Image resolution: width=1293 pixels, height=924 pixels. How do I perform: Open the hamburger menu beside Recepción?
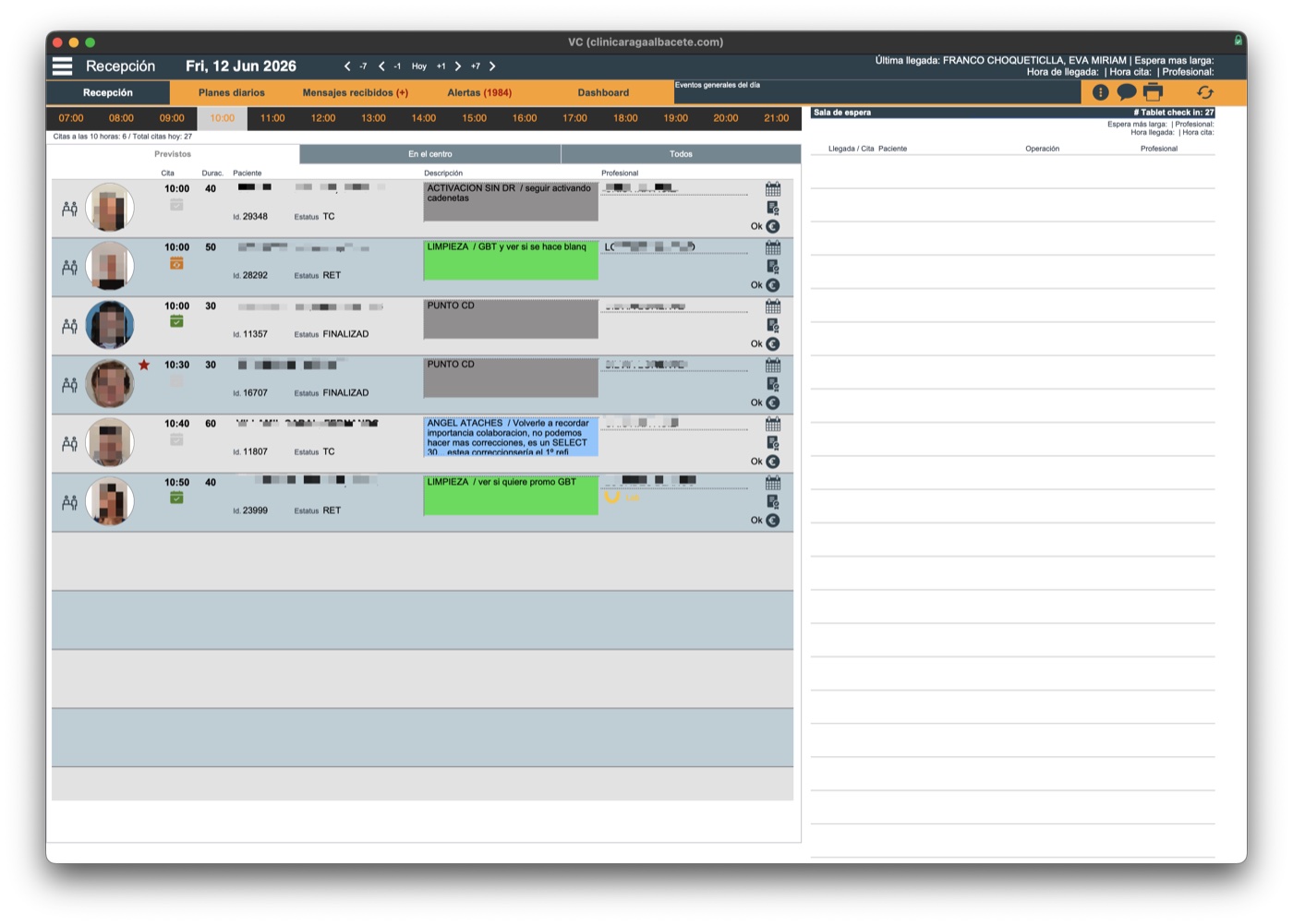(62, 66)
